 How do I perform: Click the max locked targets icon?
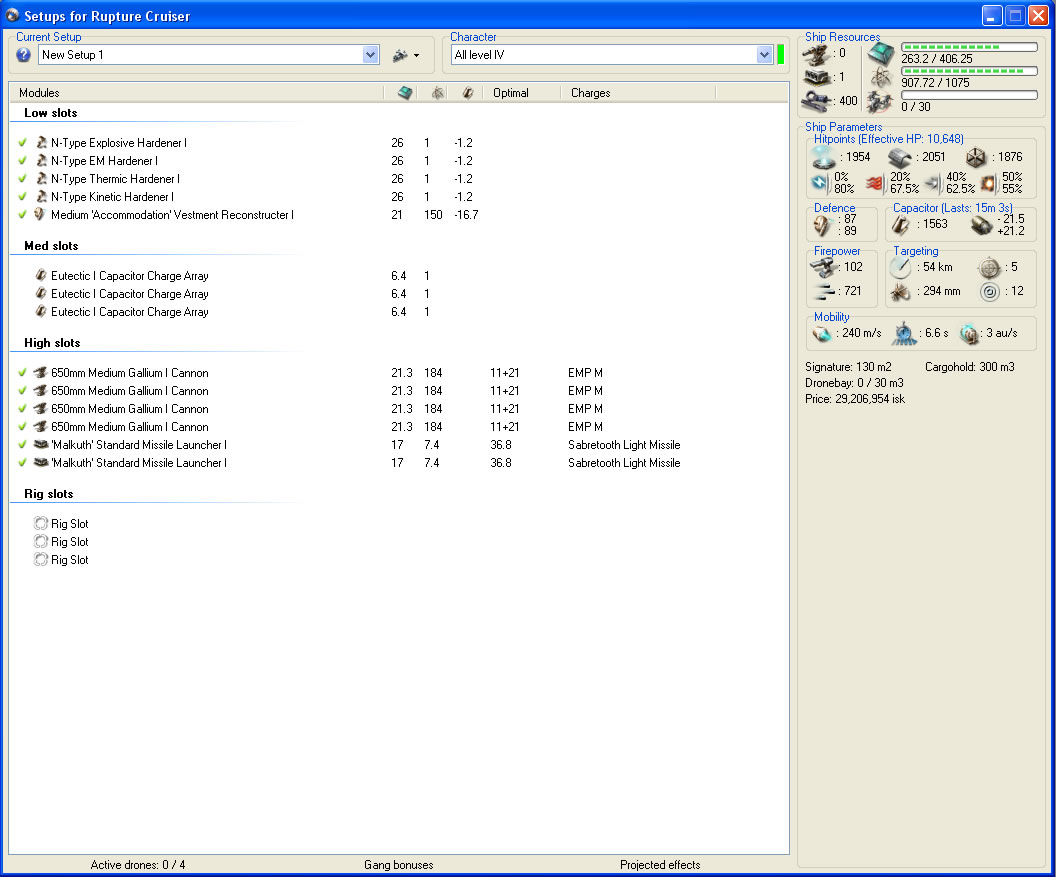989,268
